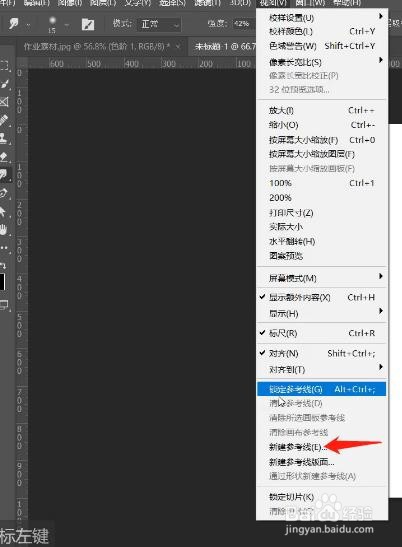The height and width of the screenshot is (547, 402).
Task: Select the Hand tool
Action: (4, 229)
